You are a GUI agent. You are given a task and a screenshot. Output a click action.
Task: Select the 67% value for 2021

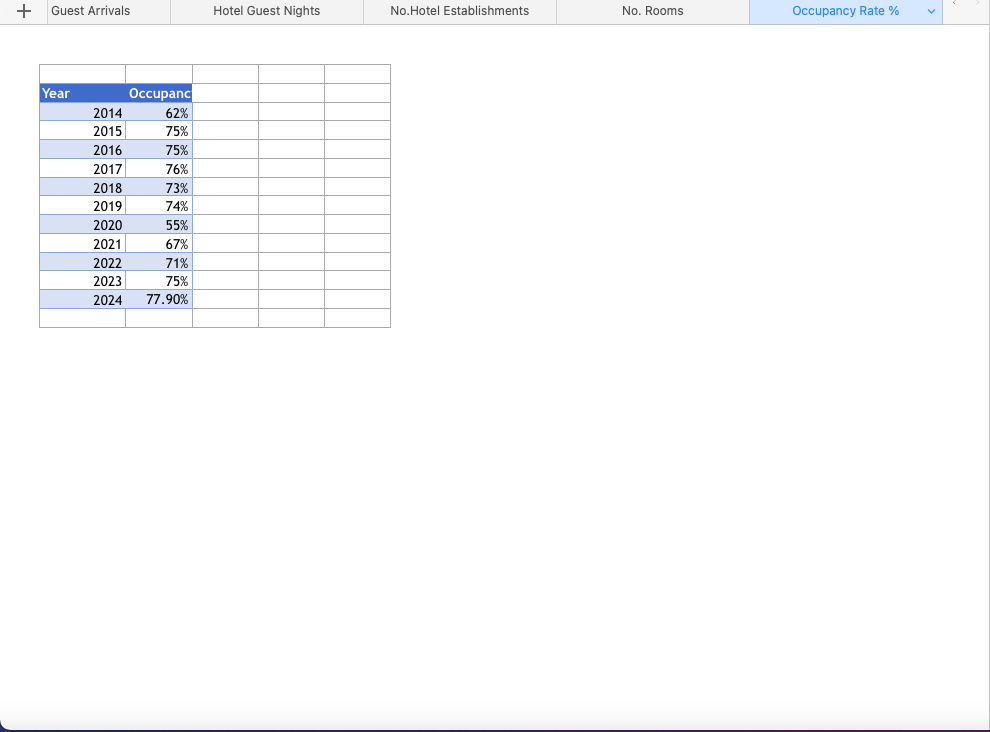pyautogui.click(x=159, y=244)
